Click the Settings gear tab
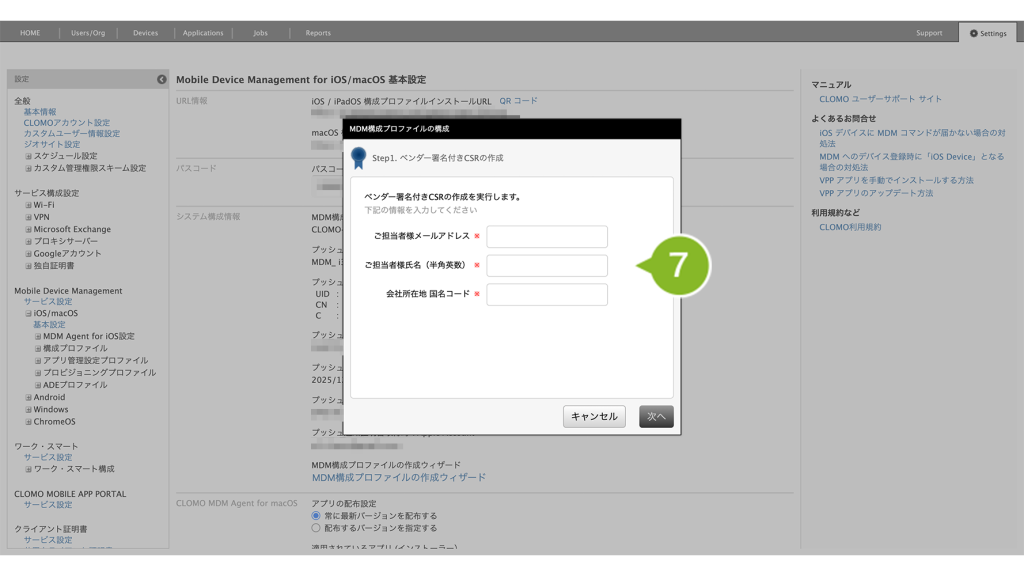1024x576 pixels. [x=988, y=33]
